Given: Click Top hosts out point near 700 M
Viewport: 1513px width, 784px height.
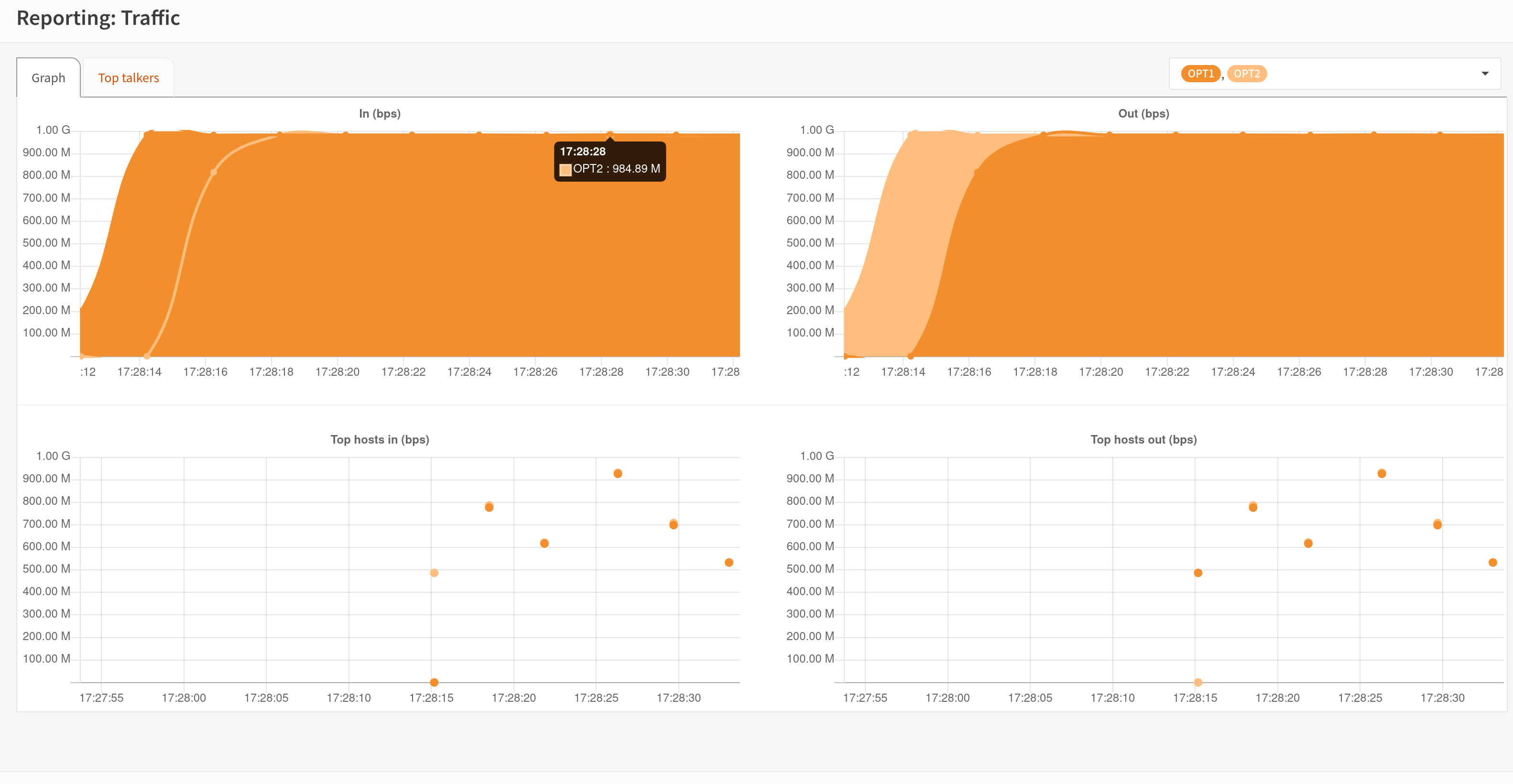Looking at the screenshot, I should pyautogui.click(x=1437, y=524).
